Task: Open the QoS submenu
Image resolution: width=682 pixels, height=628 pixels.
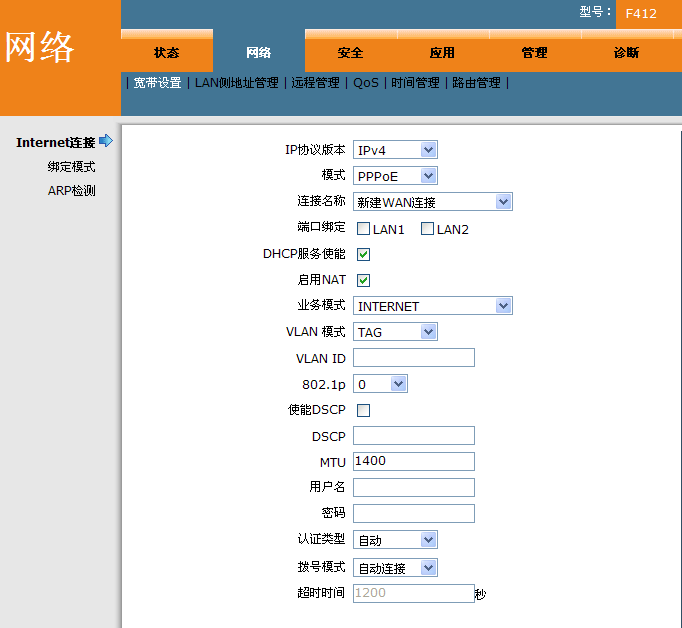Action: click(366, 83)
